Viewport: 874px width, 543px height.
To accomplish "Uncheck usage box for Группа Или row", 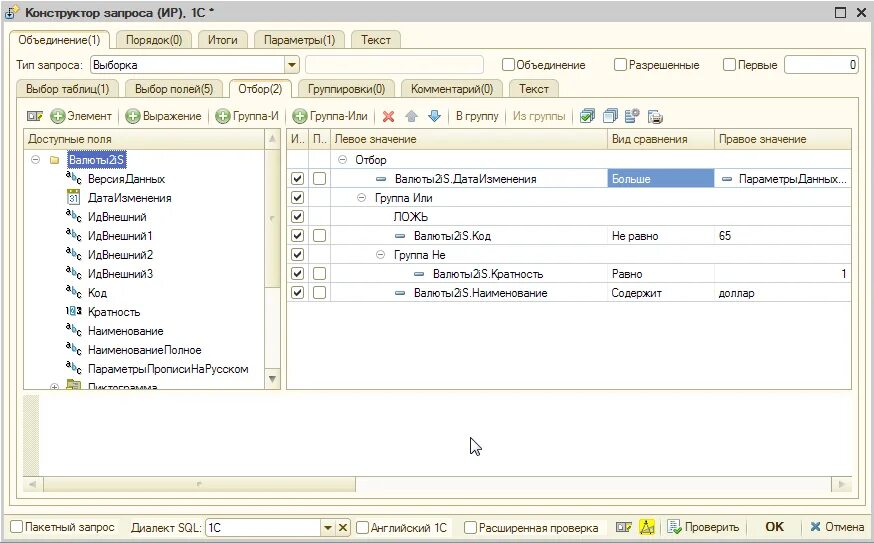I will 298,197.
